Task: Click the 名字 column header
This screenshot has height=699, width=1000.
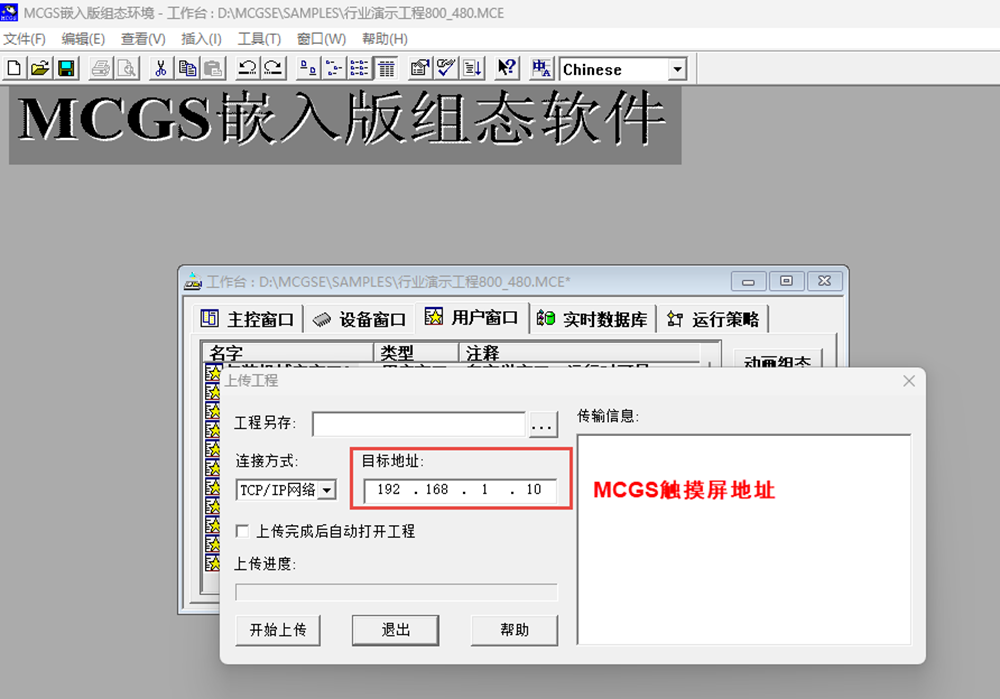Action: 288,353
